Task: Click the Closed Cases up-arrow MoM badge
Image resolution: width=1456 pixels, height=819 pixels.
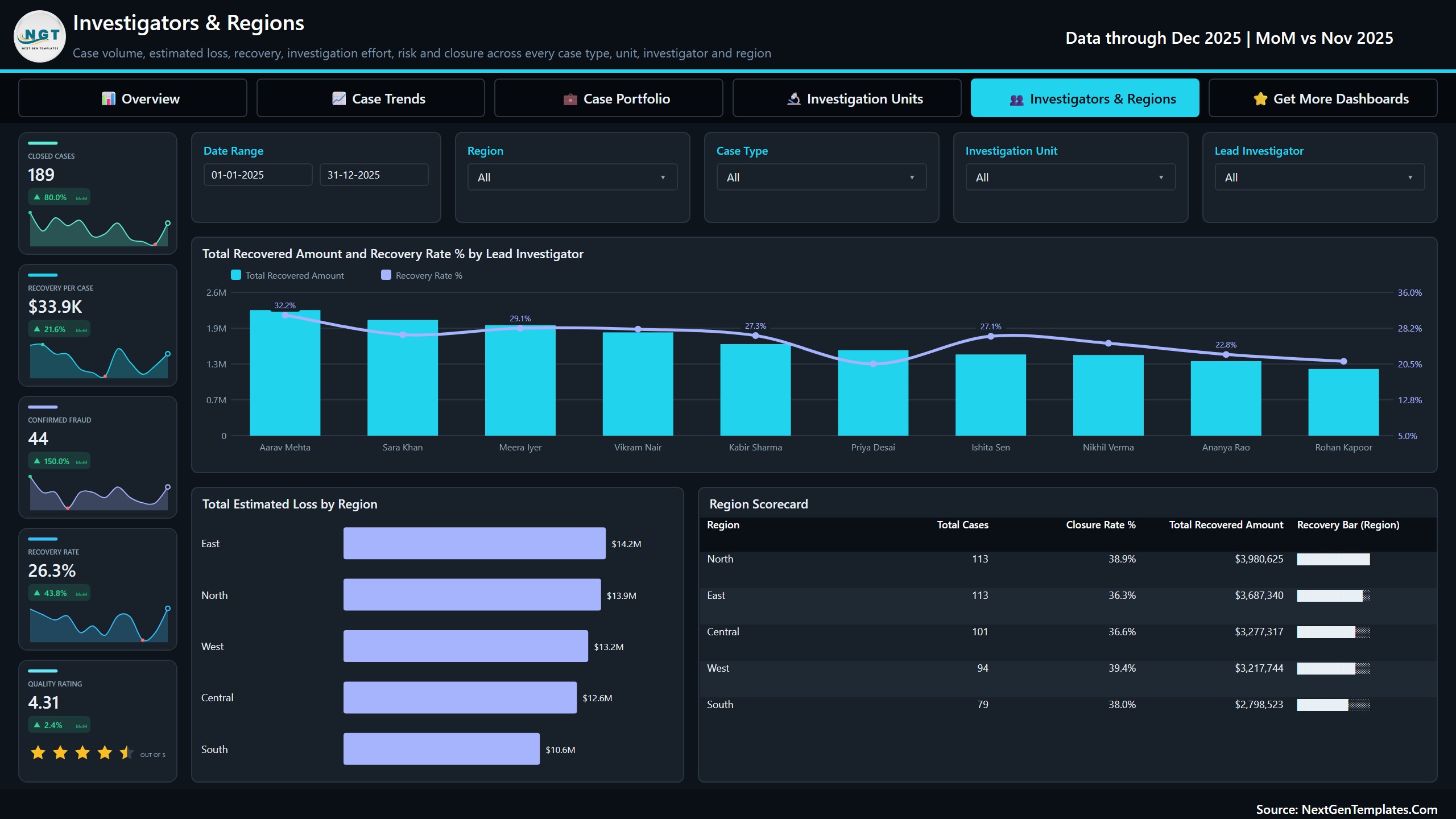Action: 59,197
